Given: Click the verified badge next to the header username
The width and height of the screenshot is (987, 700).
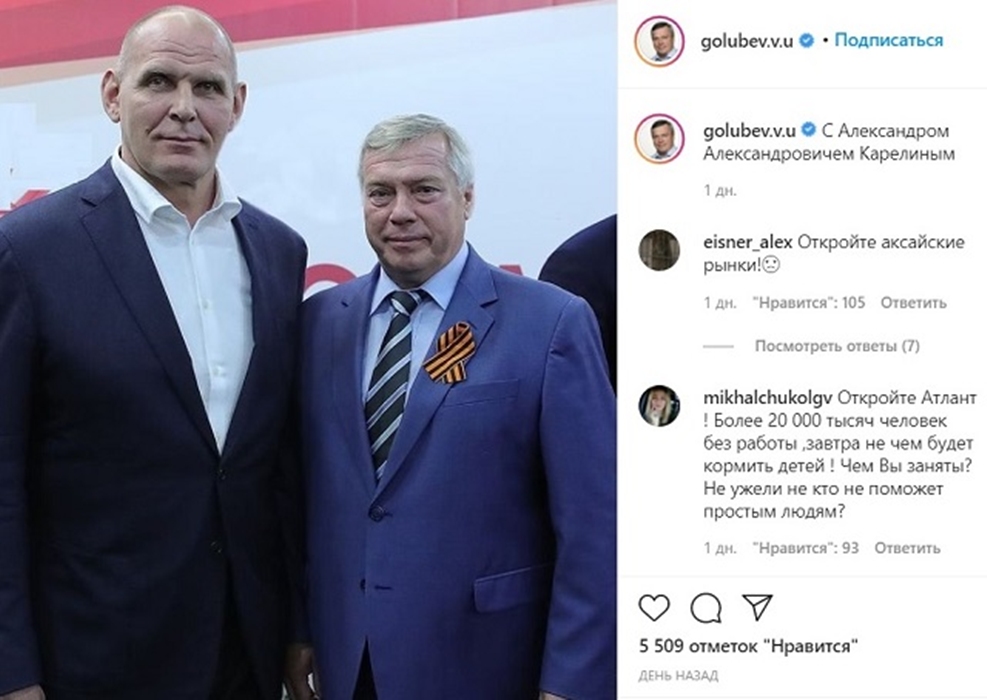Looking at the screenshot, I should (x=806, y=40).
